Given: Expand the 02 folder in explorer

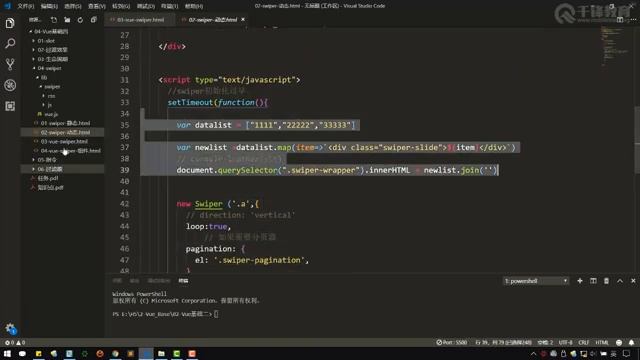Looking at the screenshot, I should tap(50, 50).
